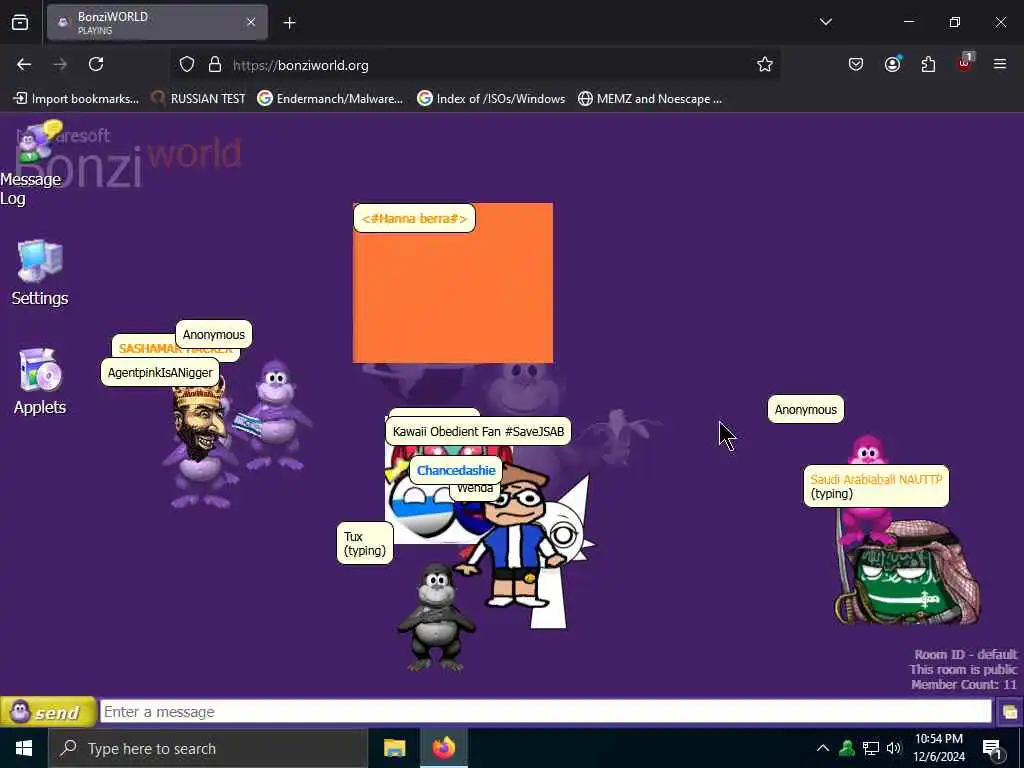Image resolution: width=1024 pixels, height=768 pixels.
Task: Open the network tray icon
Action: pyautogui.click(x=871, y=748)
